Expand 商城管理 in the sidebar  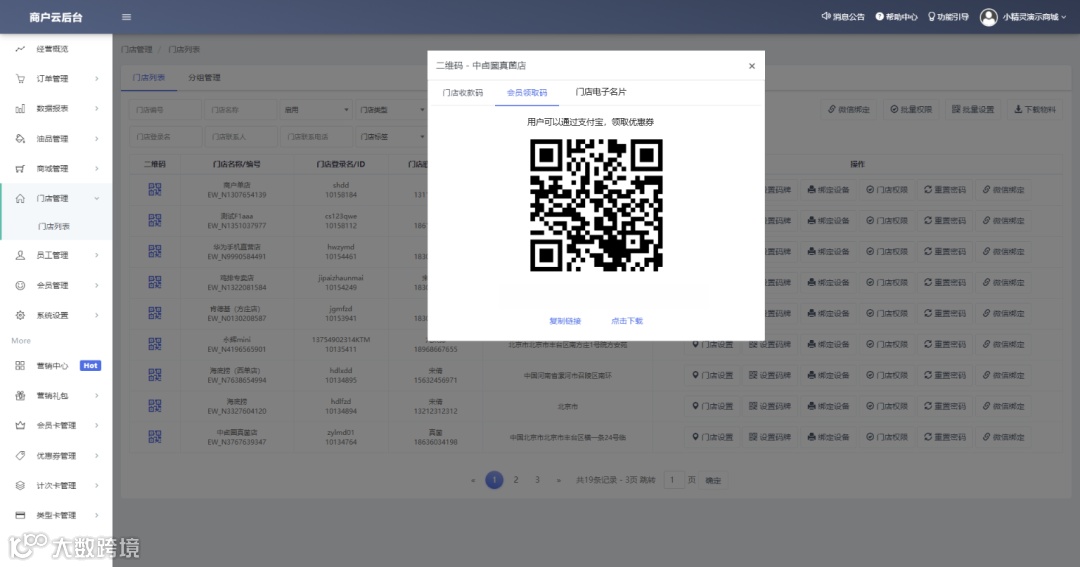(56, 169)
